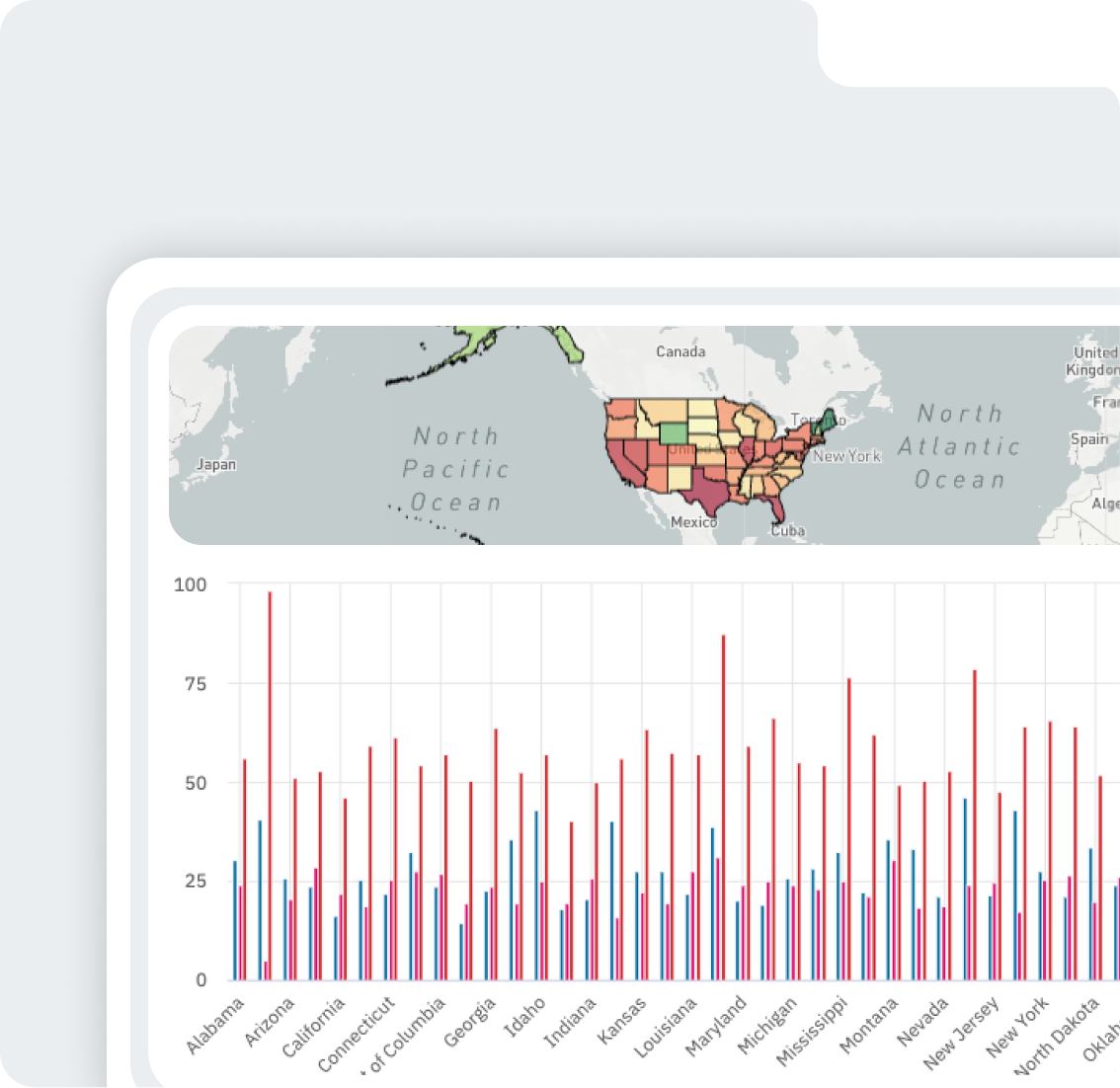Click the Louisiana x-axis label
This screenshot has height=1088, width=1120.
point(665,1028)
